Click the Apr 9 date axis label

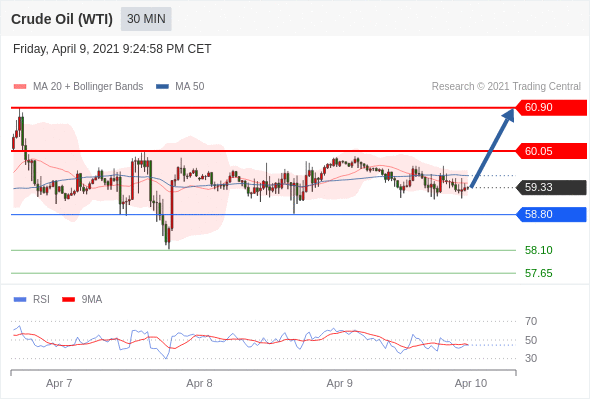339,383
